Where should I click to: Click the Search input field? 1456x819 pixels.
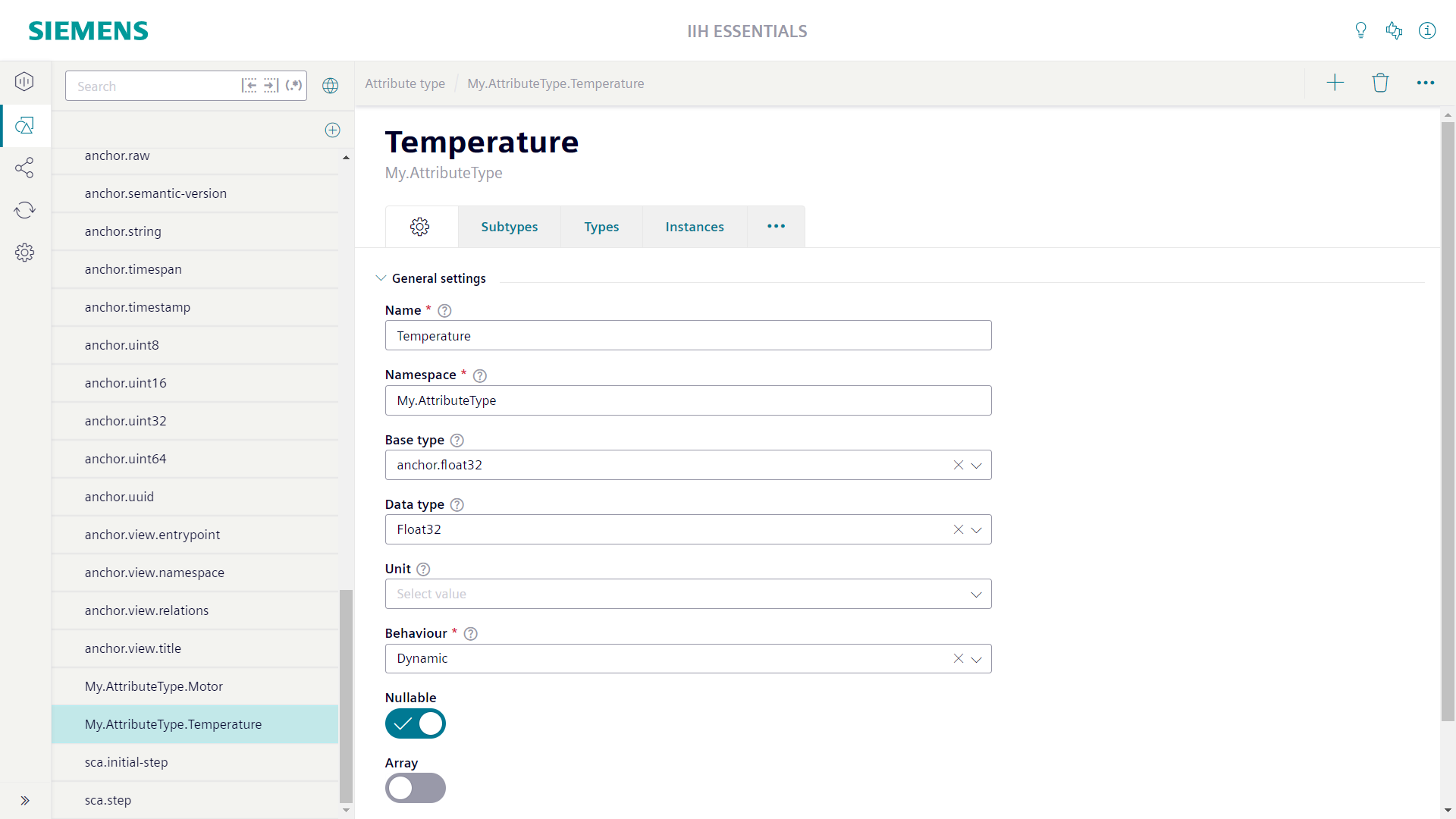click(155, 86)
